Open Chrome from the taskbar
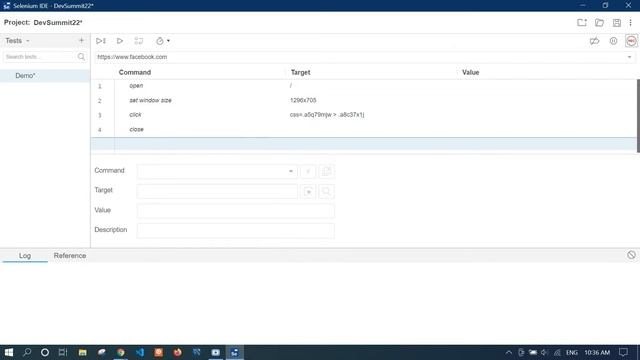The image size is (640, 360). tap(120, 352)
